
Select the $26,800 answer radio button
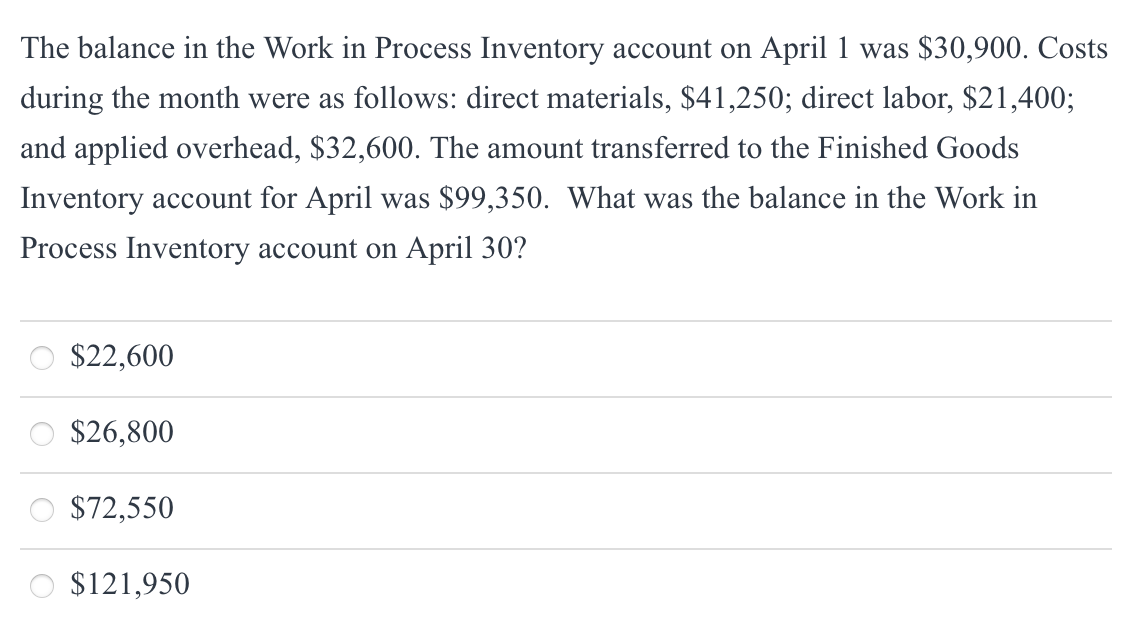[x=40, y=432]
